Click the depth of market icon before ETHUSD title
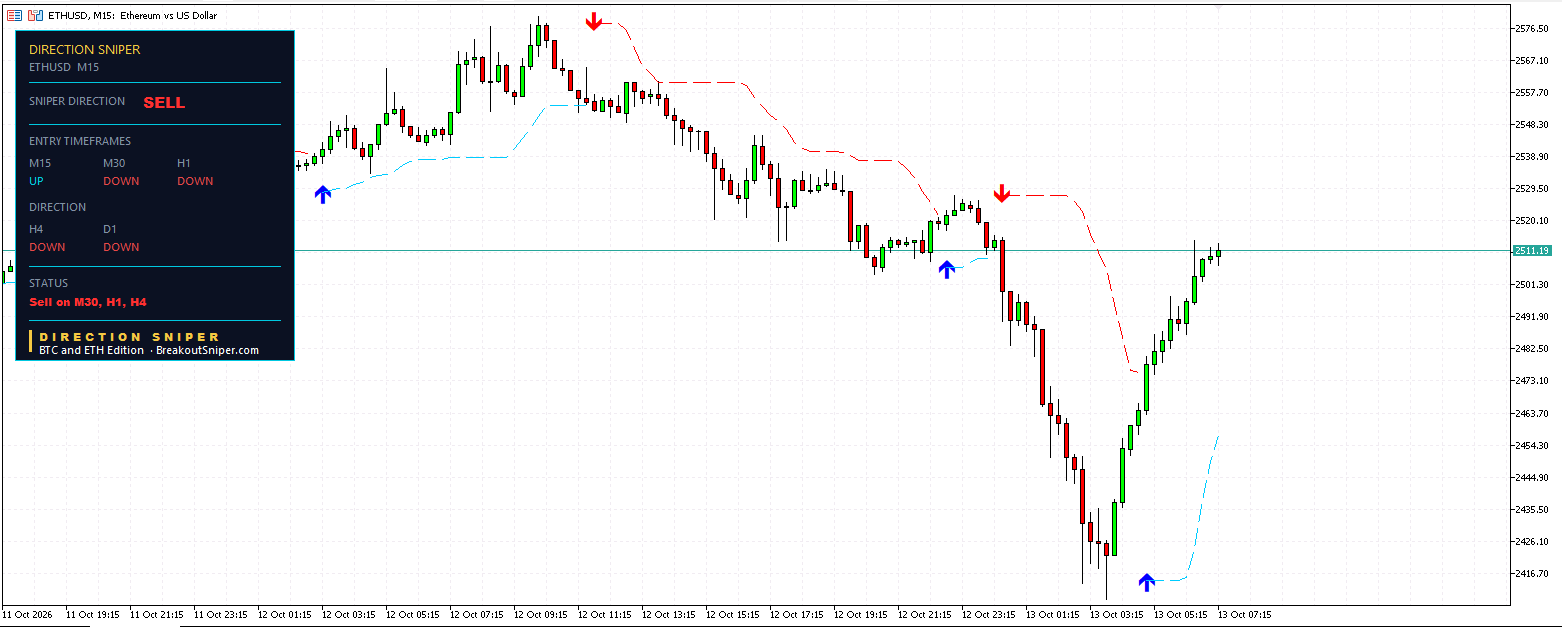 coord(15,15)
